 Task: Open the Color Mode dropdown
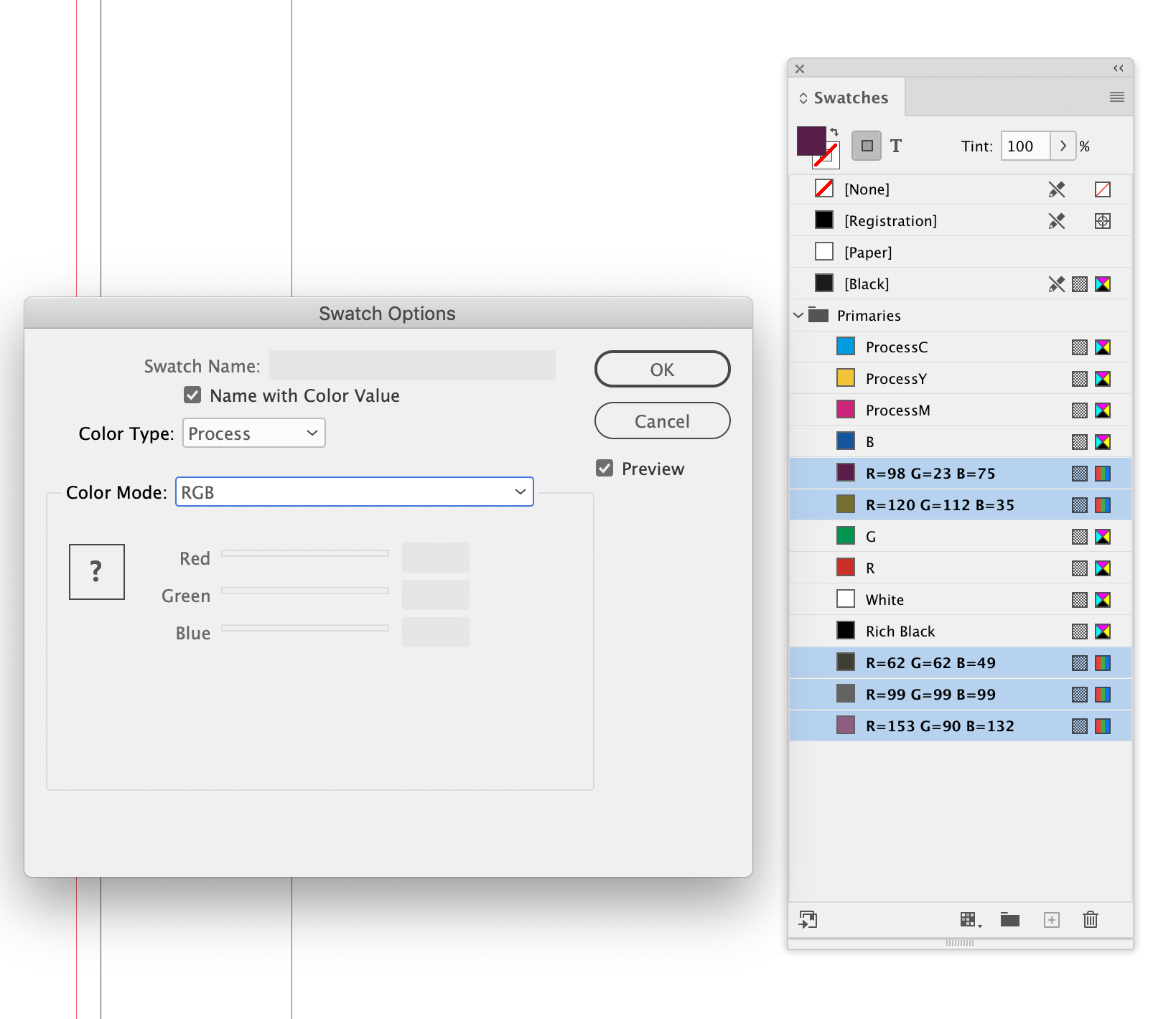[354, 492]
